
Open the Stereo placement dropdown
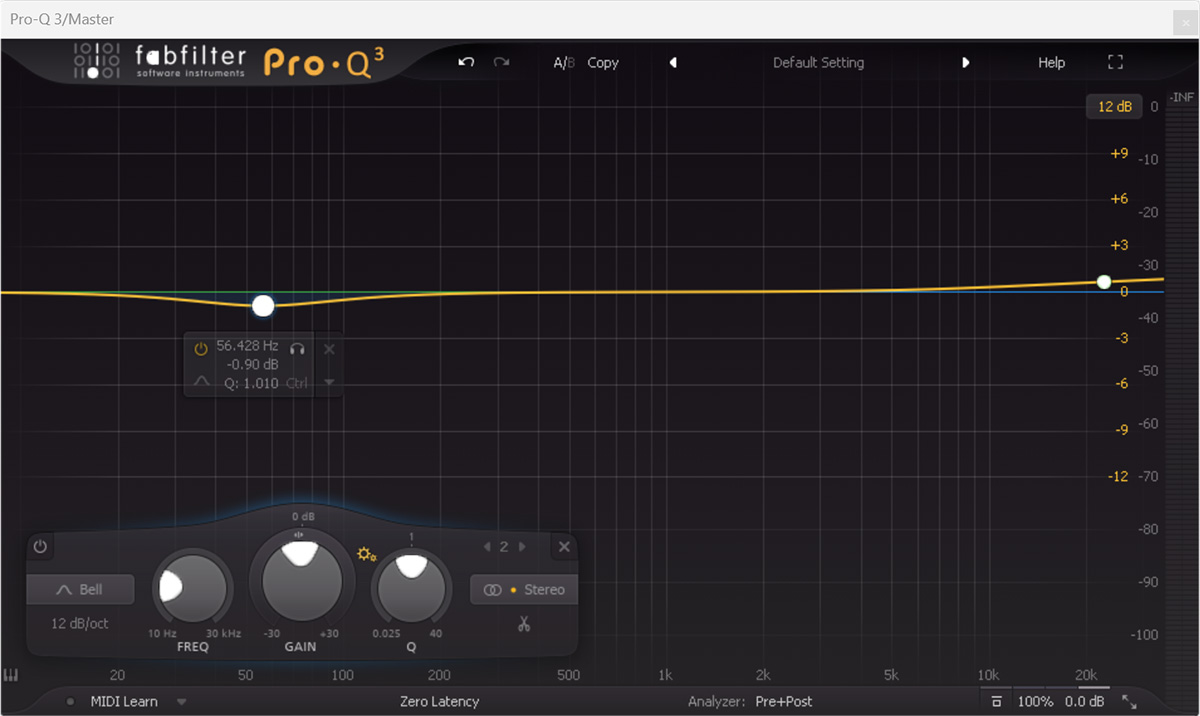[524, 590]
